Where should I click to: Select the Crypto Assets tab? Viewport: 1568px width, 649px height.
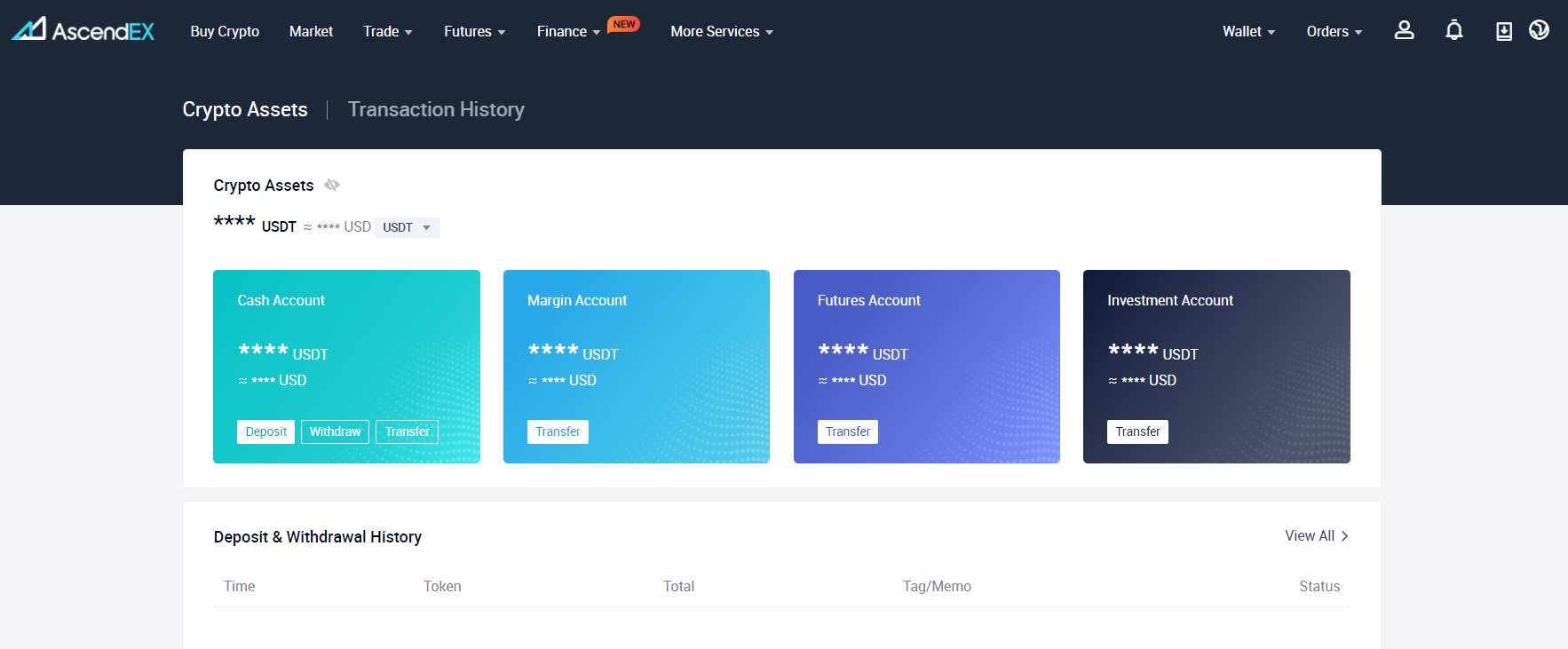coord(245,109)
